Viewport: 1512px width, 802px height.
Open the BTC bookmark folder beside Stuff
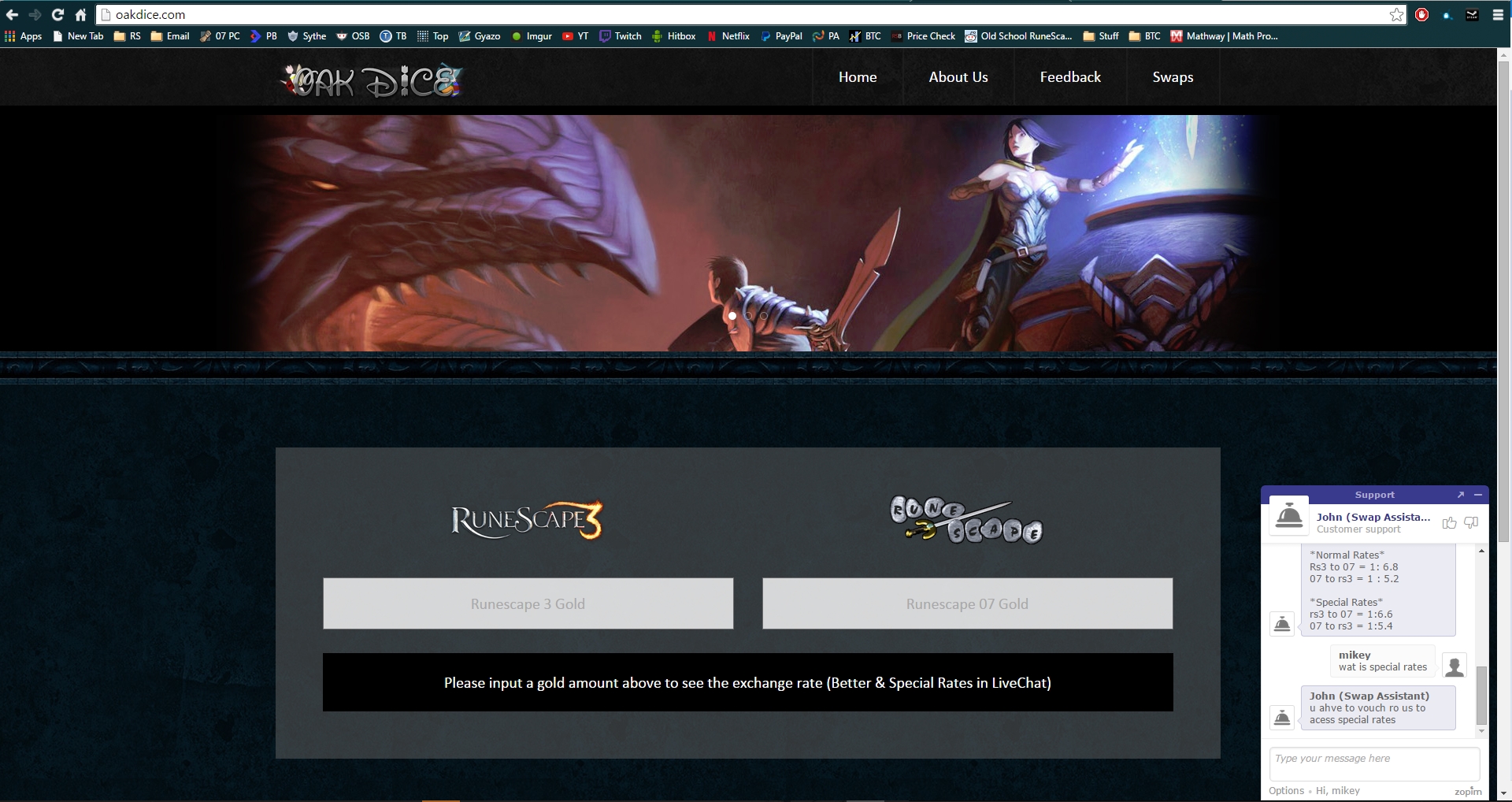pyautogui.click(x=1145, y=36)
